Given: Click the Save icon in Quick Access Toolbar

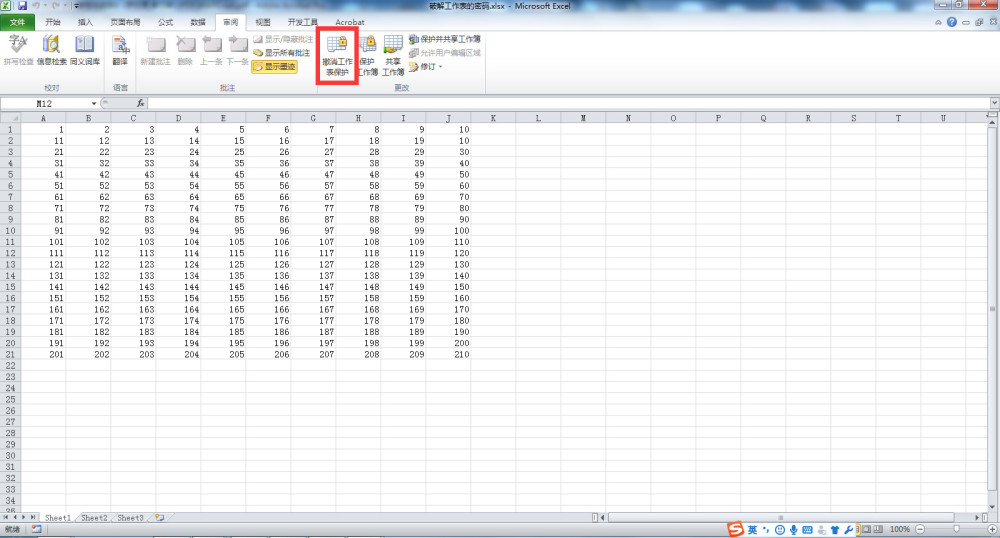Looking at the screenshot, I should point(22,6).
